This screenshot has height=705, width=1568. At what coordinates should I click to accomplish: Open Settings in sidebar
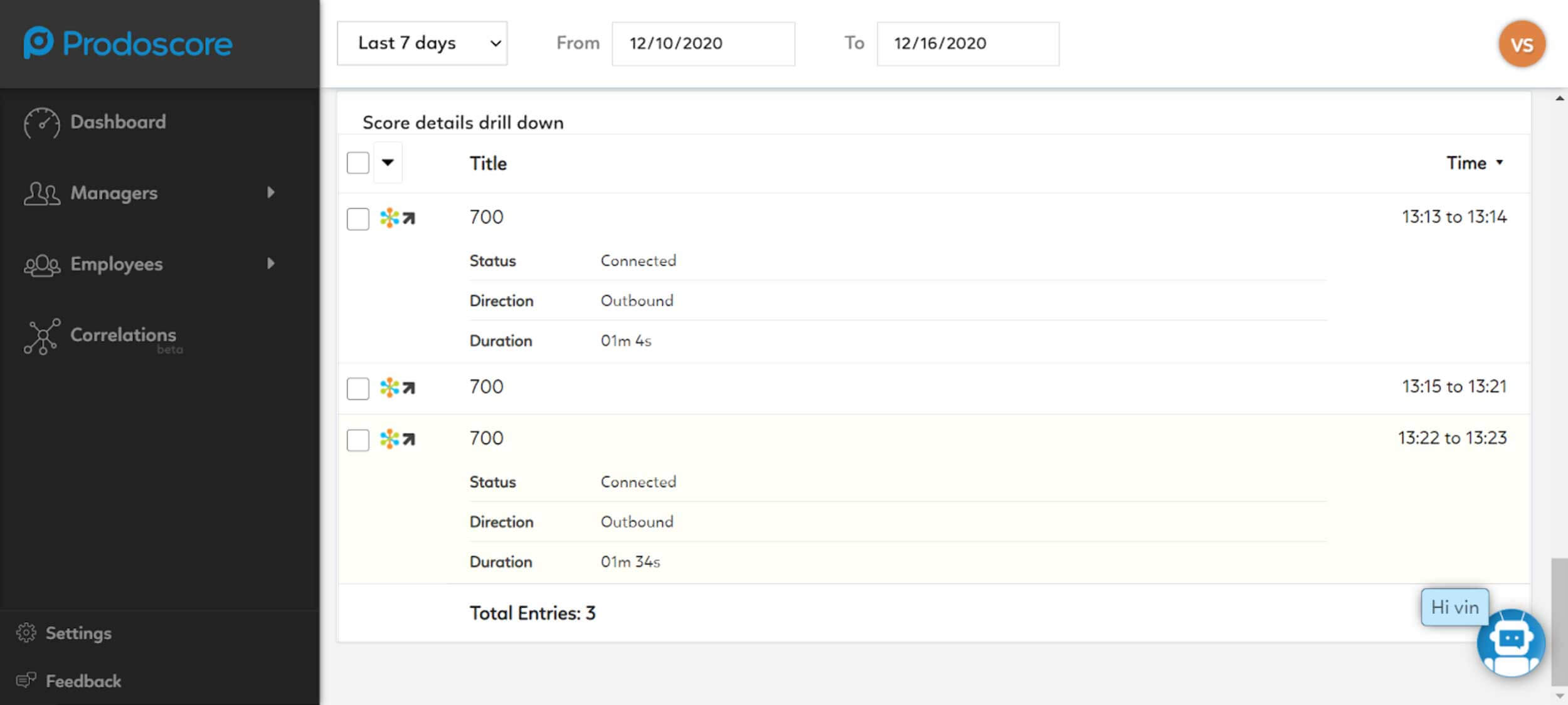[78, 633]
